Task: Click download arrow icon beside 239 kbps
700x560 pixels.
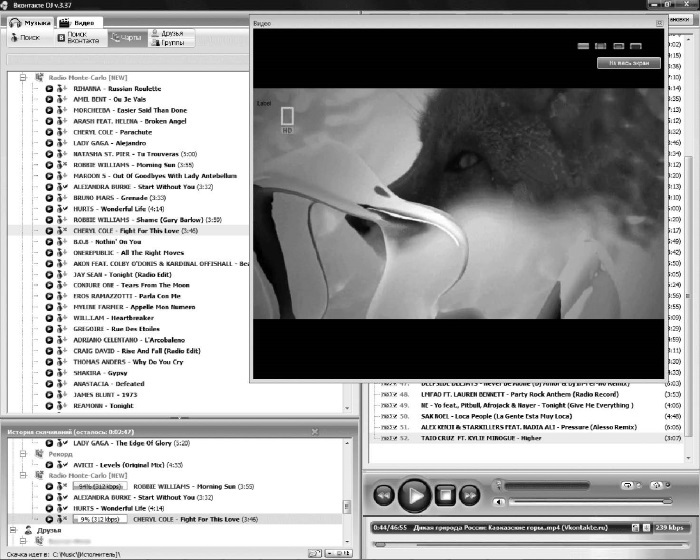Action: click(646, 527)
